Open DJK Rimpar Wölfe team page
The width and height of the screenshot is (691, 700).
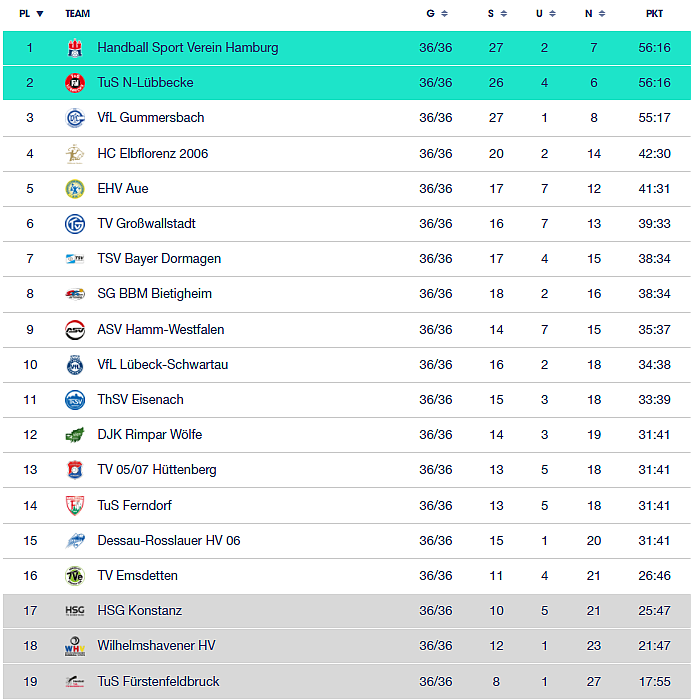(x=149, y=435)
